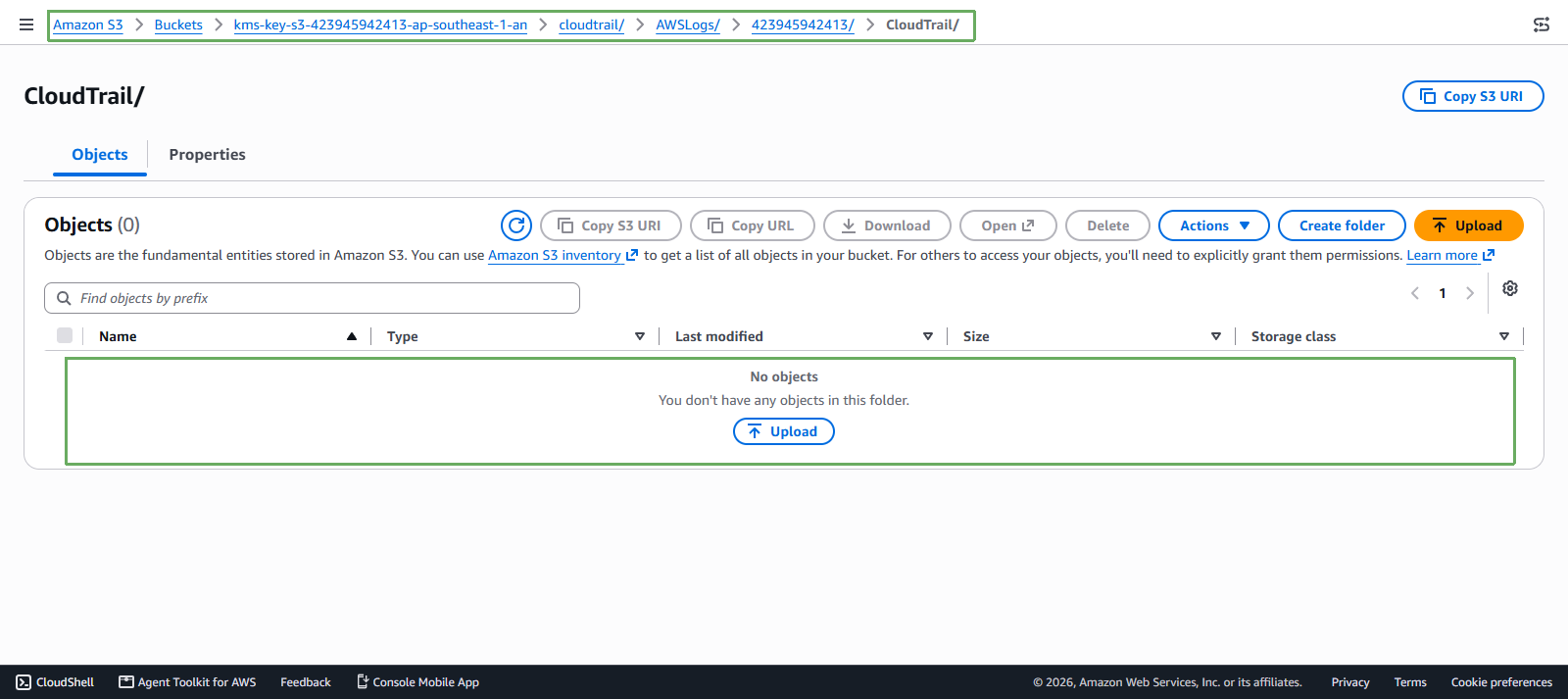Open AWSLogs/ breadcrumb link
The width and height of the screenshot is (1568, 699).
[x=688, y=25]
